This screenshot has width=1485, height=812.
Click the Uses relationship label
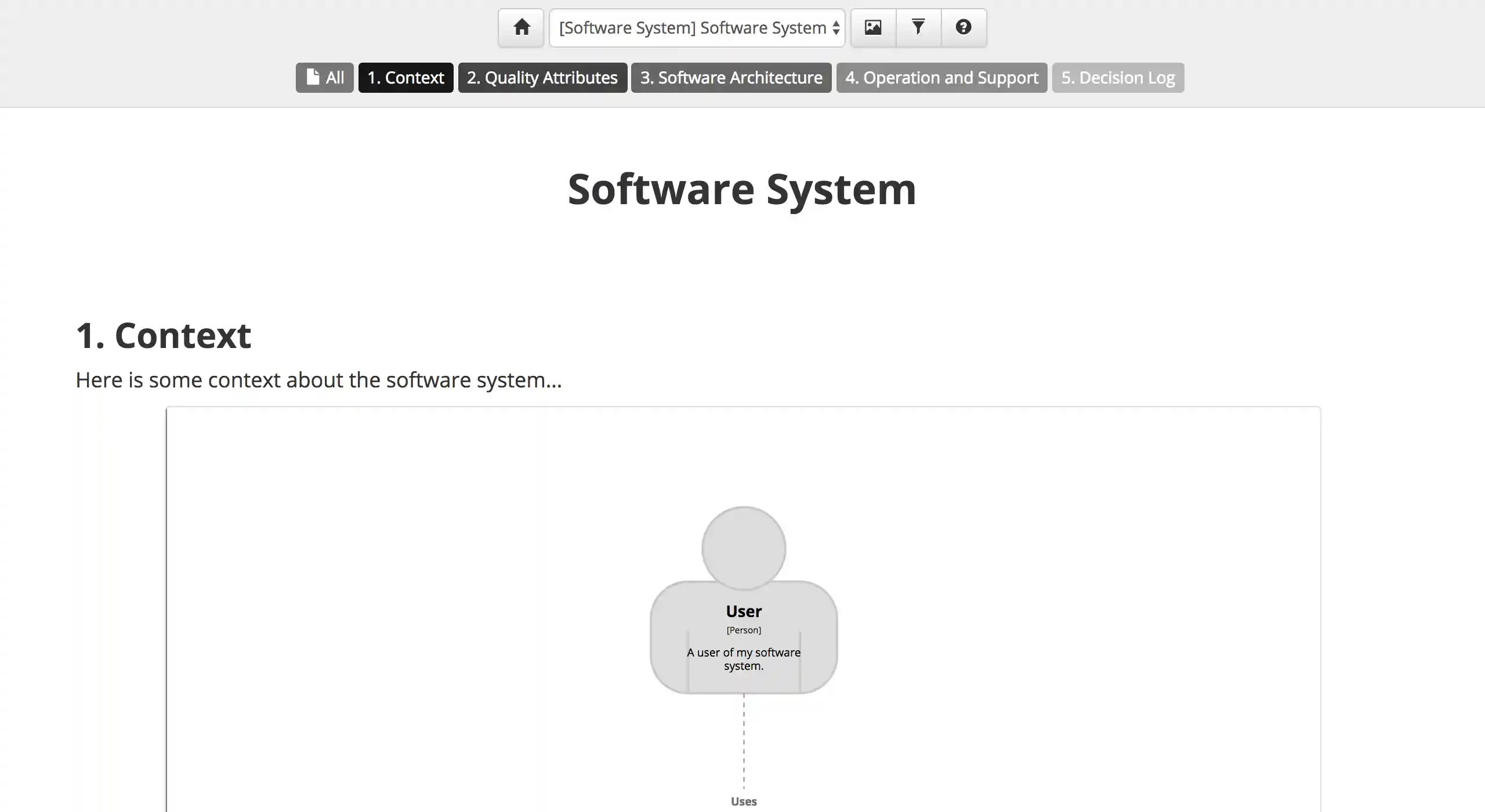click(744, 801)
